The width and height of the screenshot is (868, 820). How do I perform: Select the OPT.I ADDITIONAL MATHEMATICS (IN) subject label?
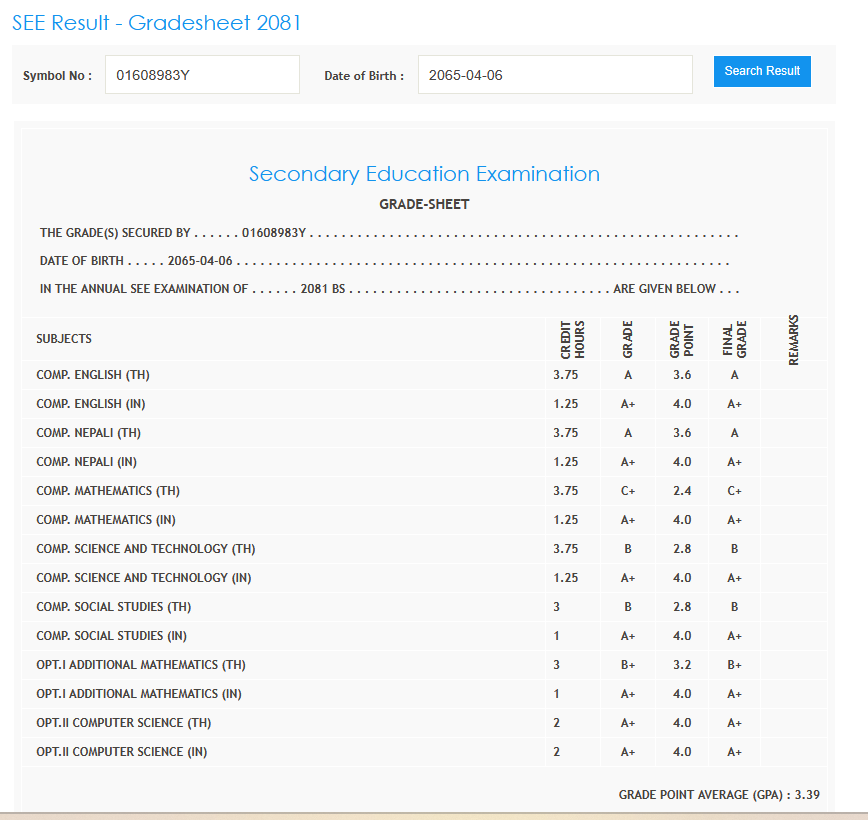click(140, 694)
